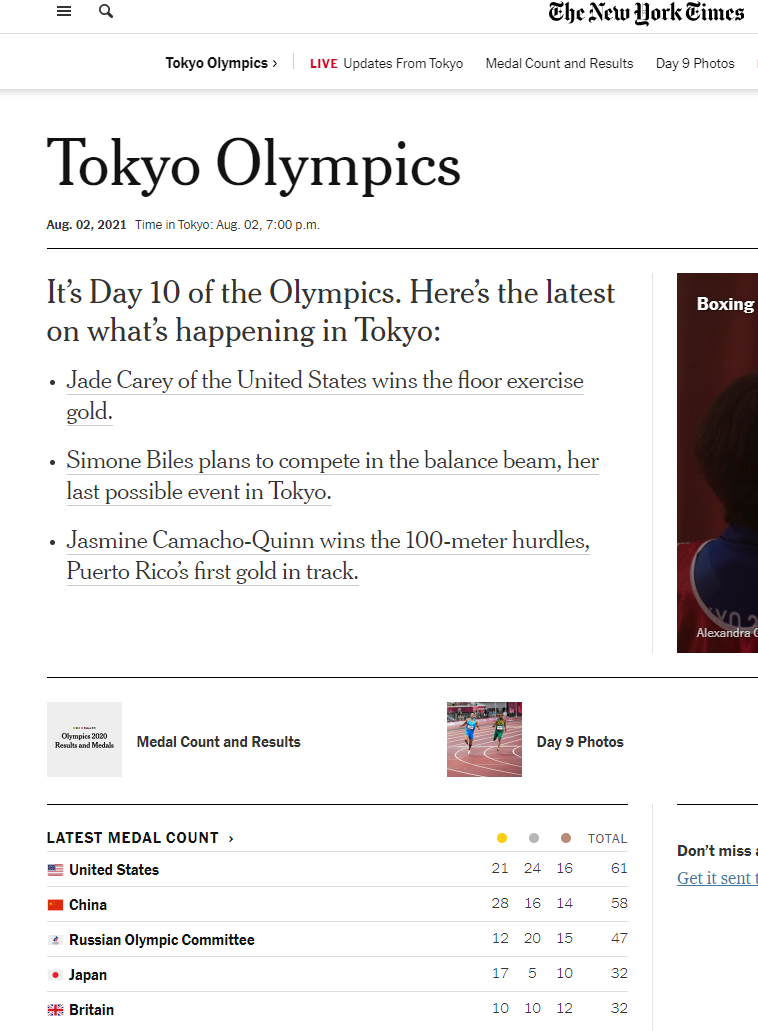The image size is (758, 1031).
Task: Open Day 9 Photos in top navigation
Action: [x=695, y=63]
